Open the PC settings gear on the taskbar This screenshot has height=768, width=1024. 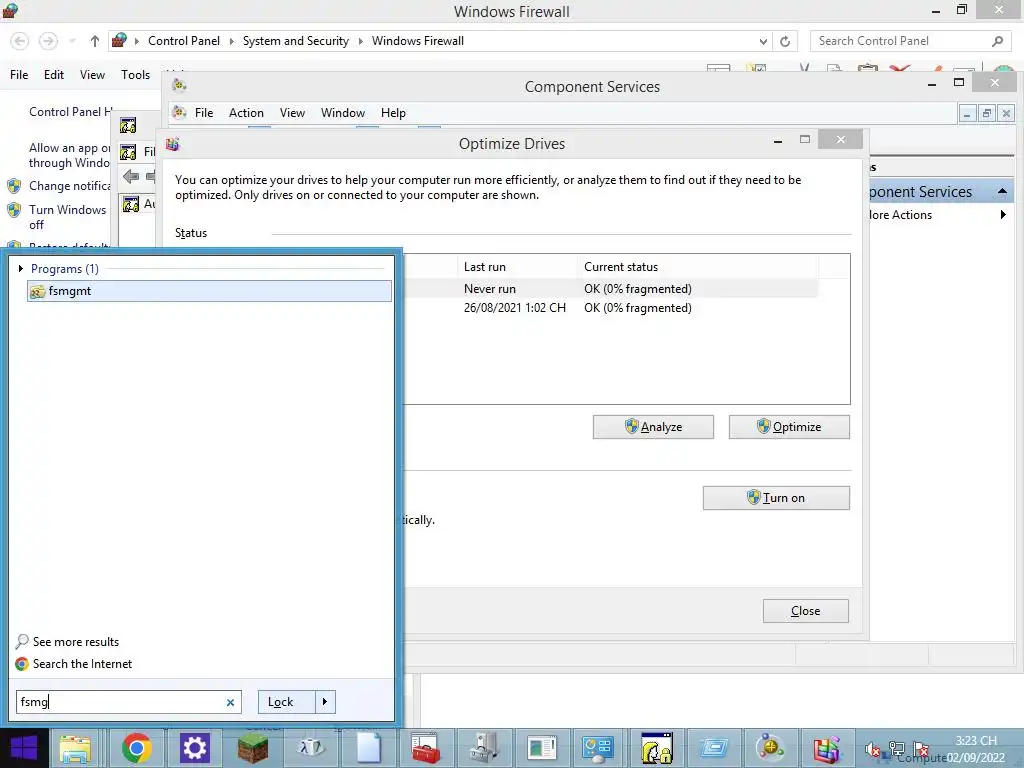[x=195, y=748]
